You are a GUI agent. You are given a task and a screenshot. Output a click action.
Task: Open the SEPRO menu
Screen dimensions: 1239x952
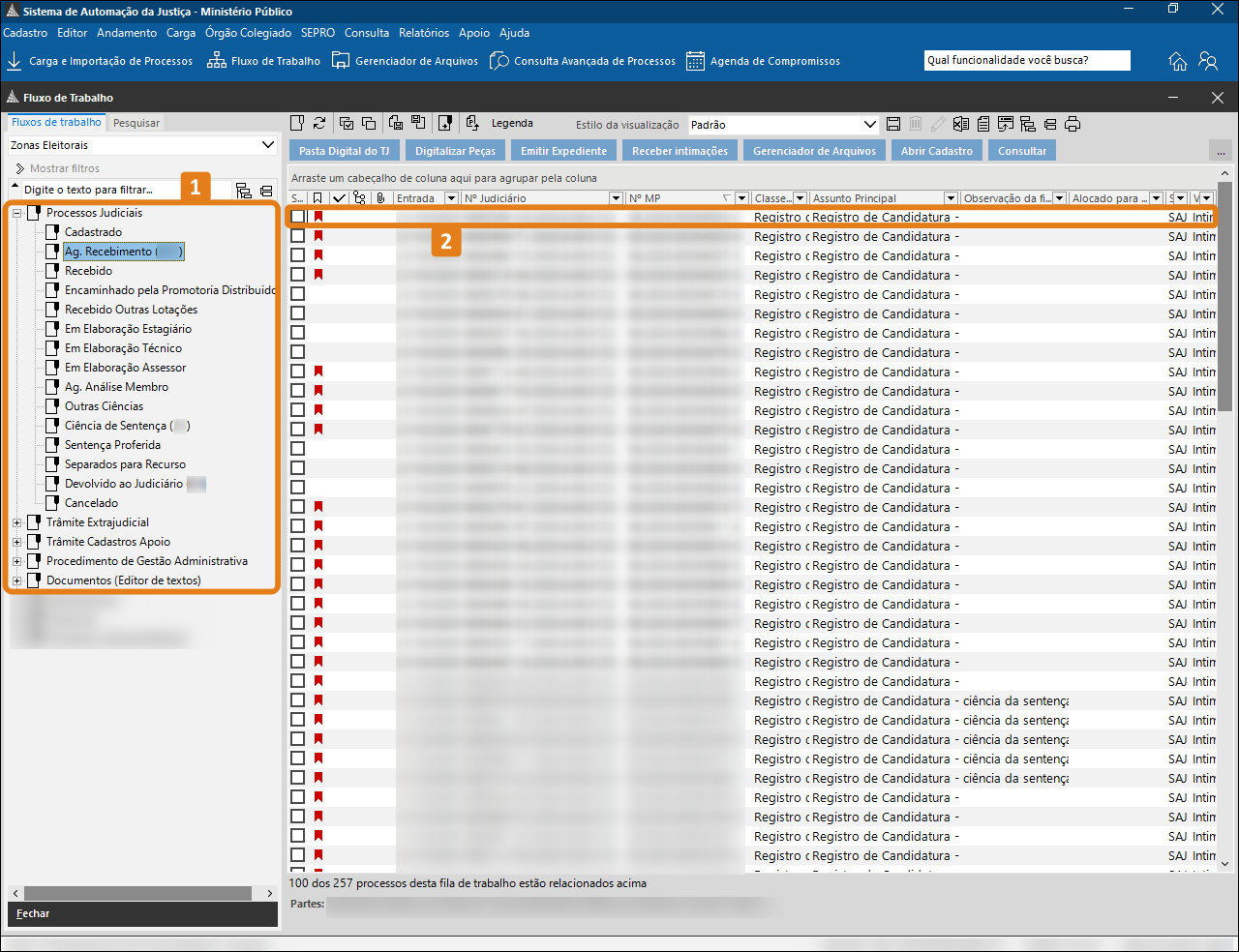tap(317, 33)
